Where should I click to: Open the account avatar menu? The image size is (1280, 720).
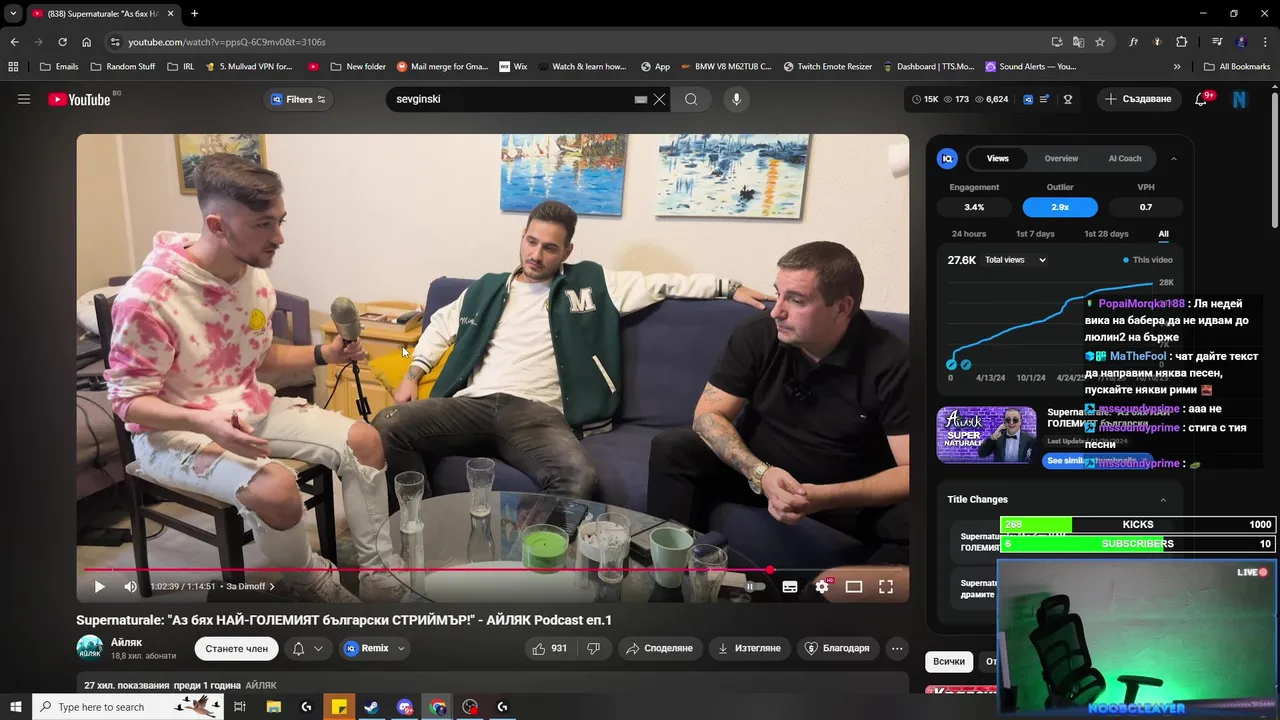pyautogui.click(x=1240, y=99)
